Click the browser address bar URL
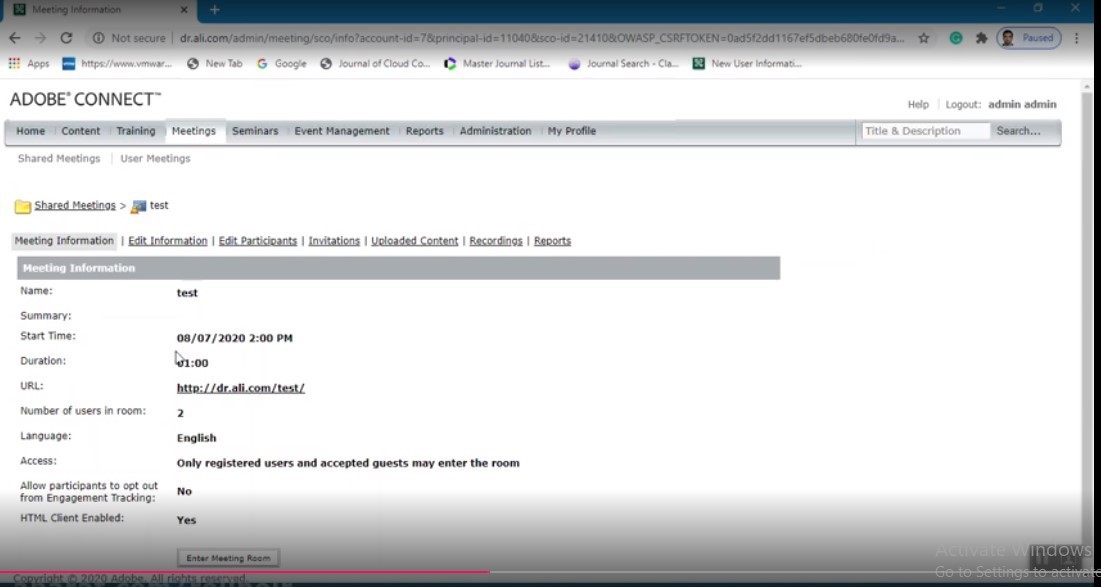 click(541, 38)
